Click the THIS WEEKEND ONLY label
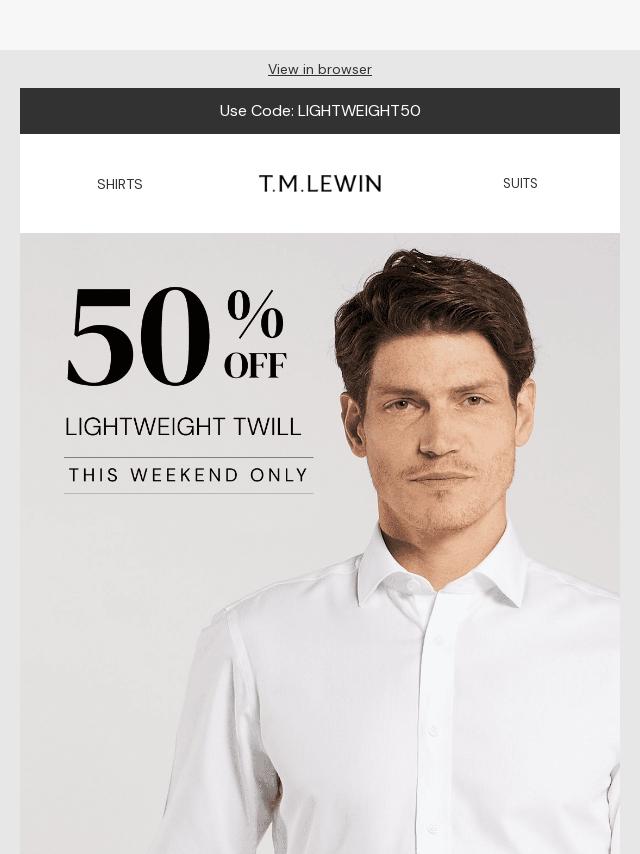Image resolution: width=640 pixels, height=854 pixels. [x=188, y=475]
